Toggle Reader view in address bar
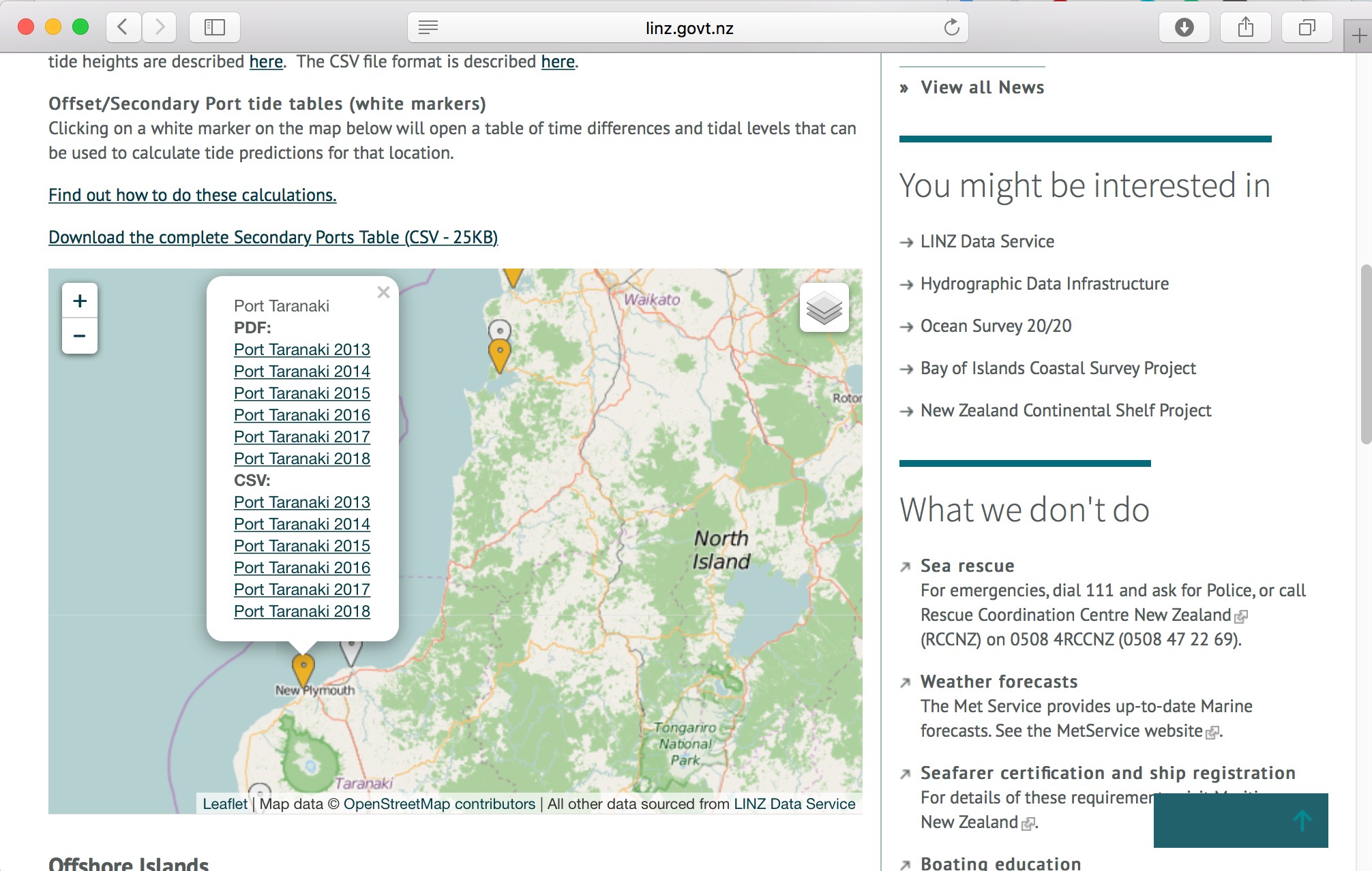 (x=428, y=27)
